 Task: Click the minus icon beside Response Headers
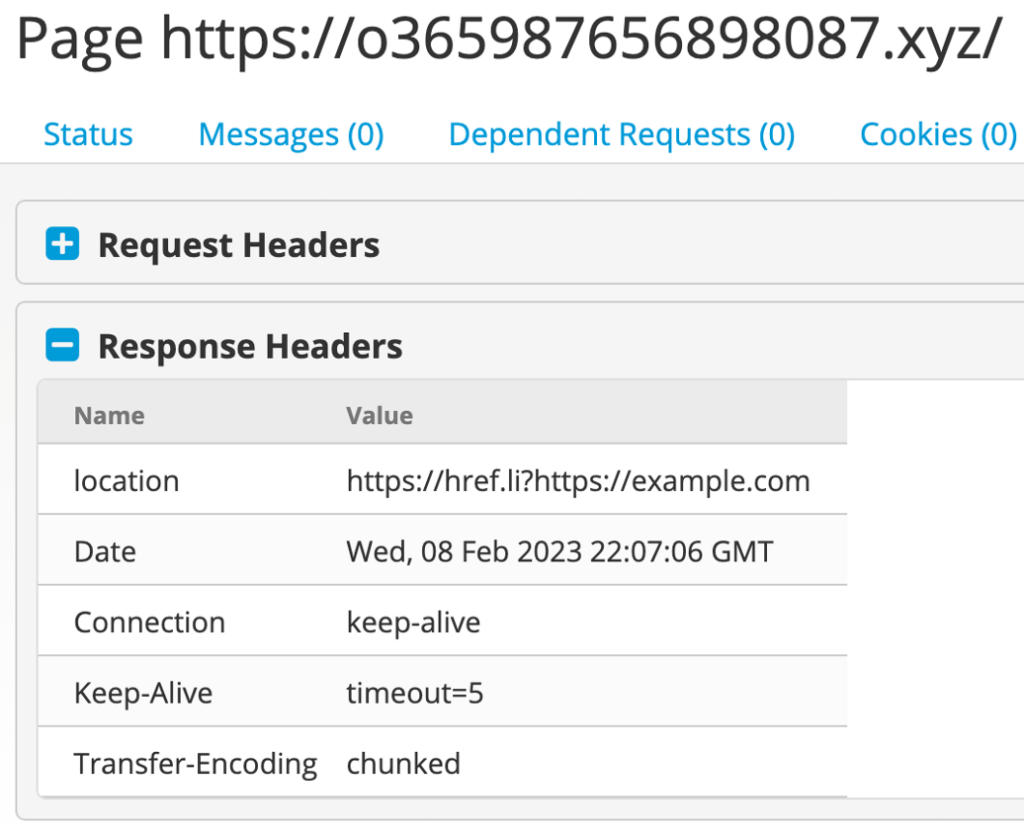coord(62,344)
